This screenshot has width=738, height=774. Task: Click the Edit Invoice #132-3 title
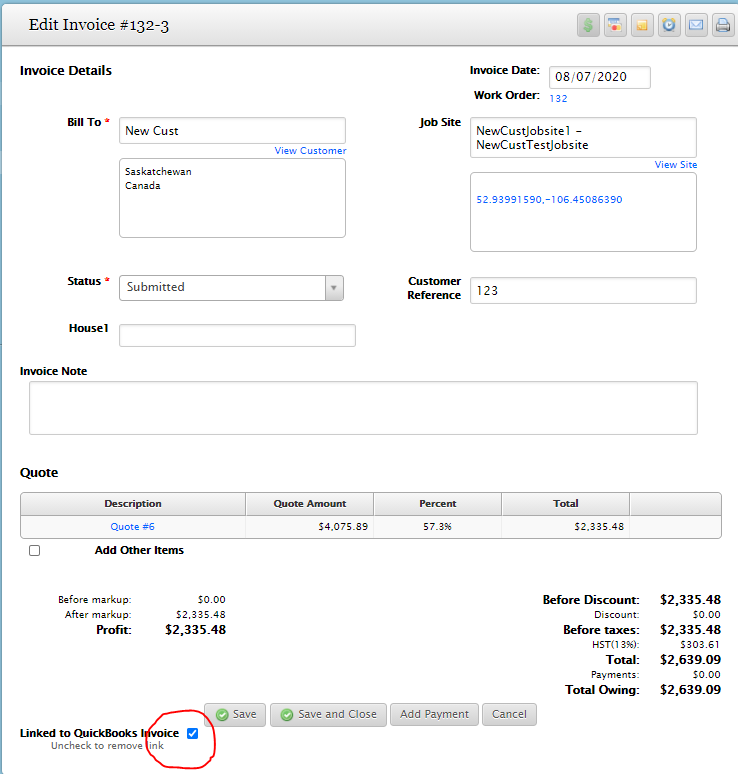[x=99, y=25]
